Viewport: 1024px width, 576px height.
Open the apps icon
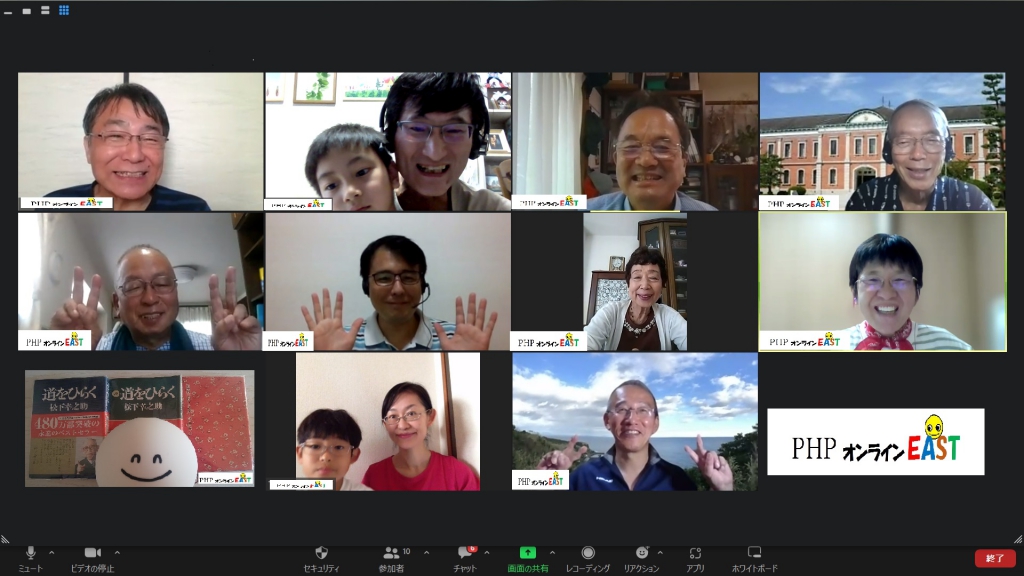click(695, 553)
